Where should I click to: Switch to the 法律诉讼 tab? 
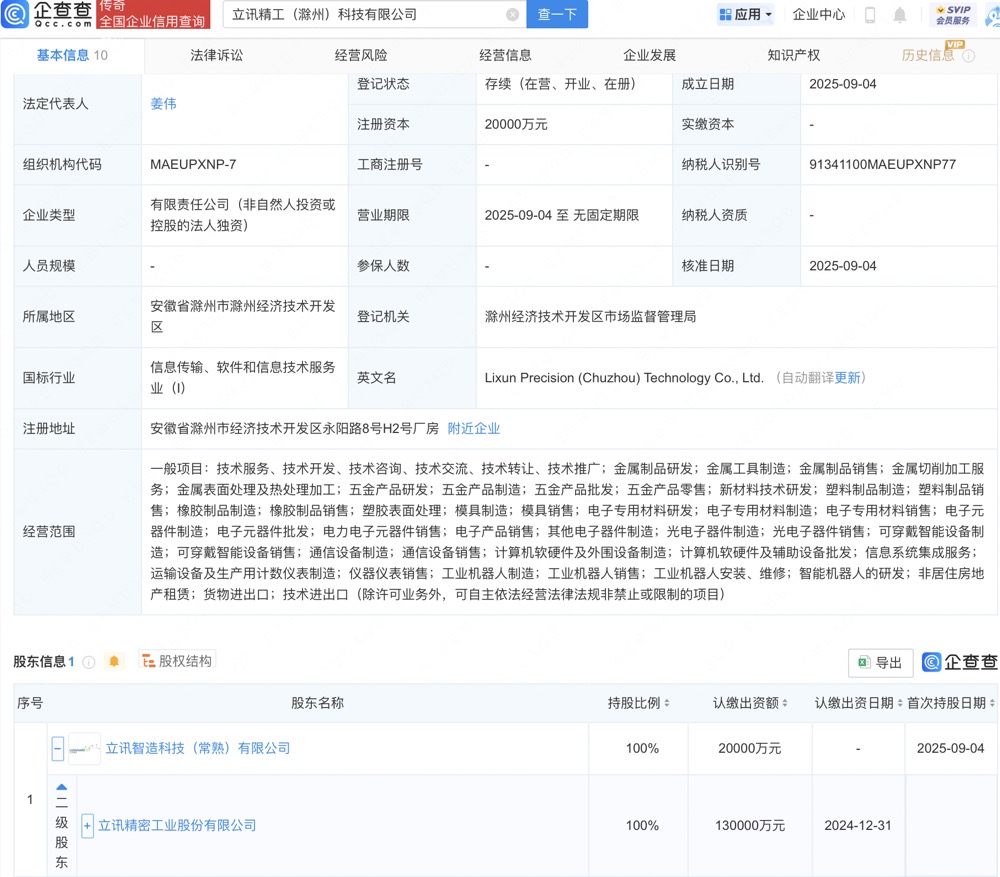point(216,55)
